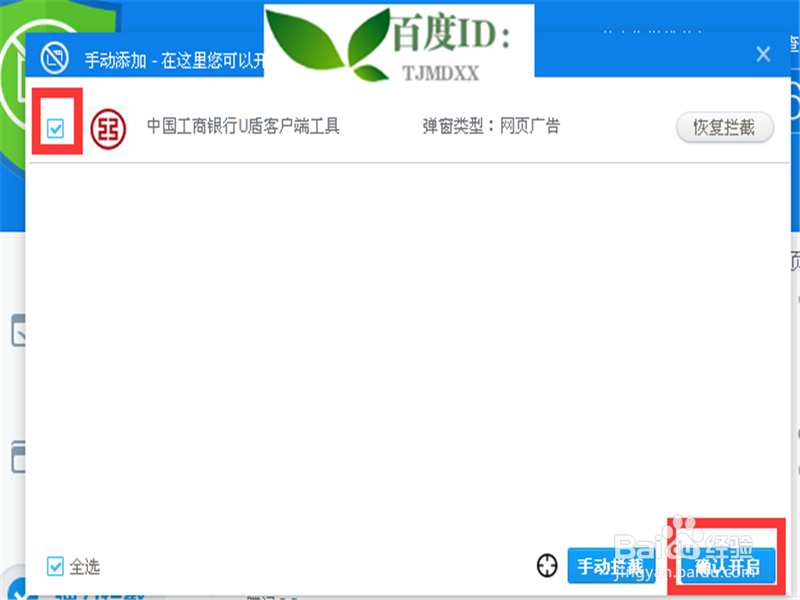Viewport: 800px width, 600px height.
Task: Select the sidebar panel icon on the left edge
Action: 14,330
